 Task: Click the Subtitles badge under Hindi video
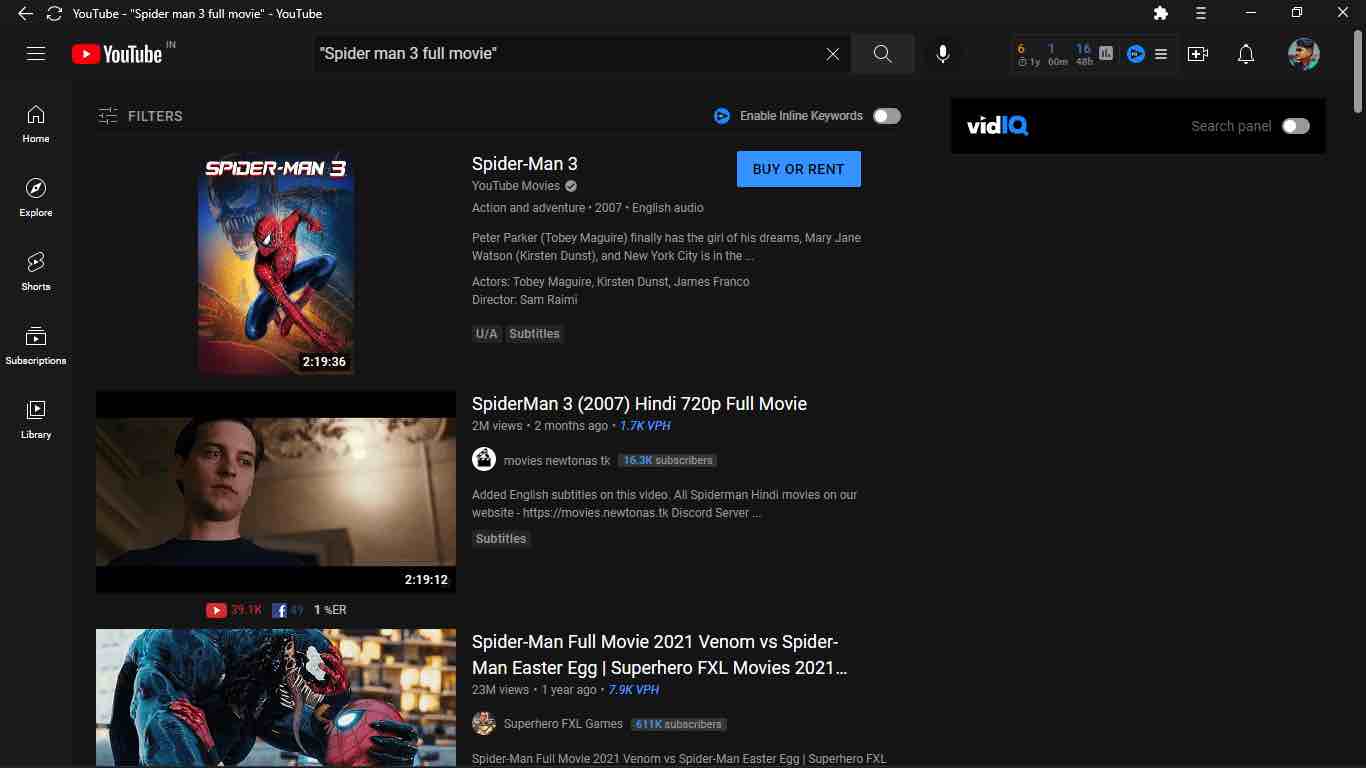coord(501,539)
